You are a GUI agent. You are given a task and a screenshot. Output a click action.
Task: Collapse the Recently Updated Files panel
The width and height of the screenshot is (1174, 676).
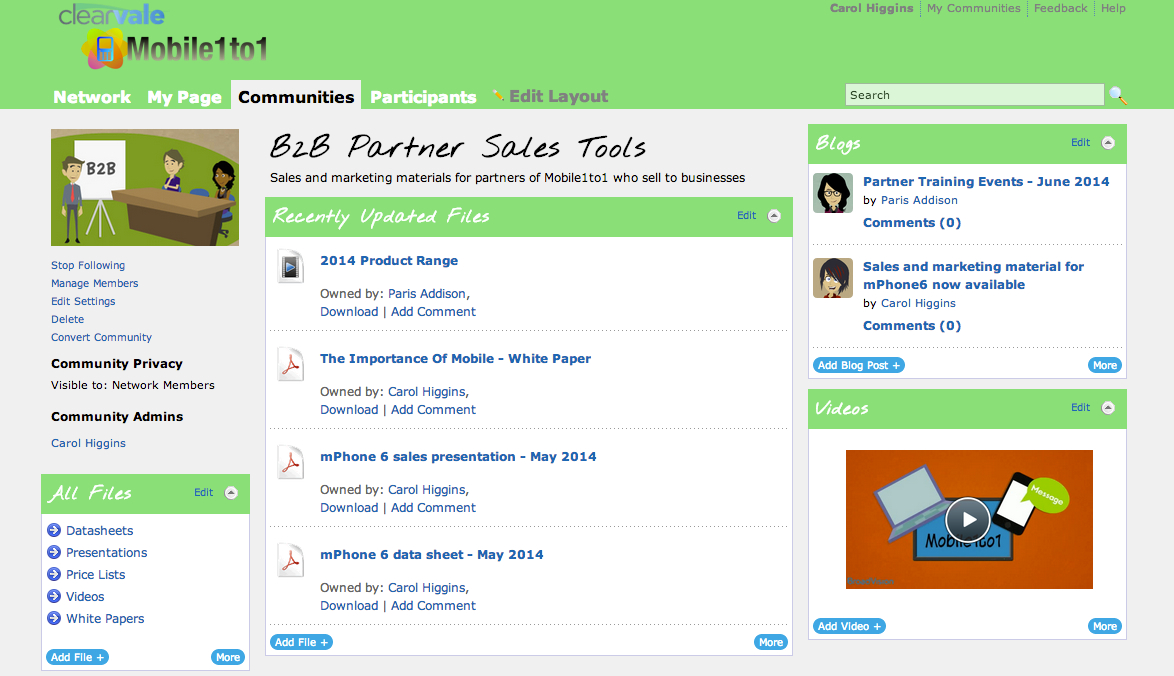coord(774,216)
